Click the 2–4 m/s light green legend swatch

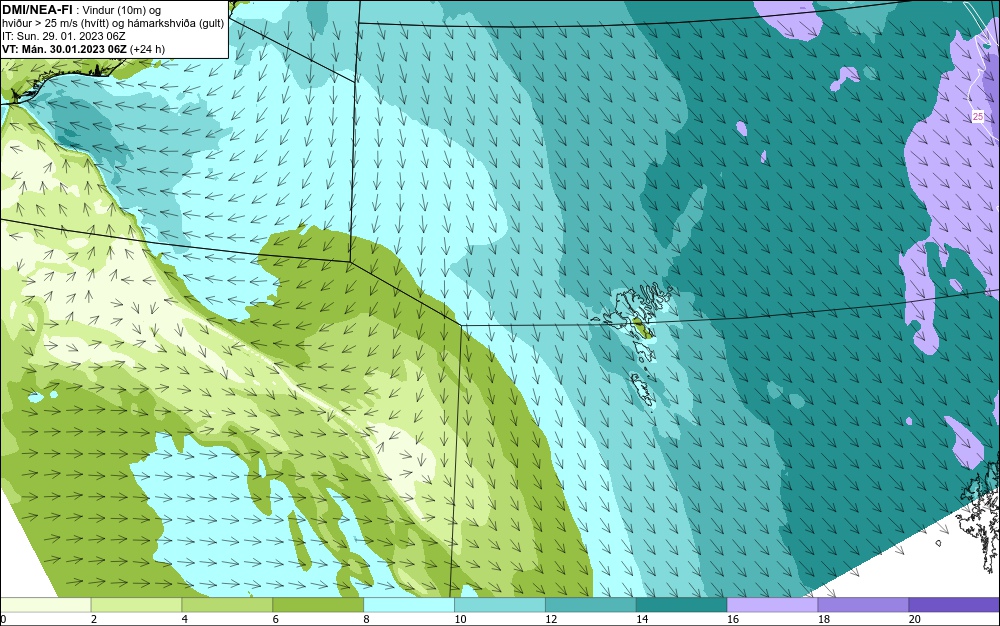coord(136,605)
